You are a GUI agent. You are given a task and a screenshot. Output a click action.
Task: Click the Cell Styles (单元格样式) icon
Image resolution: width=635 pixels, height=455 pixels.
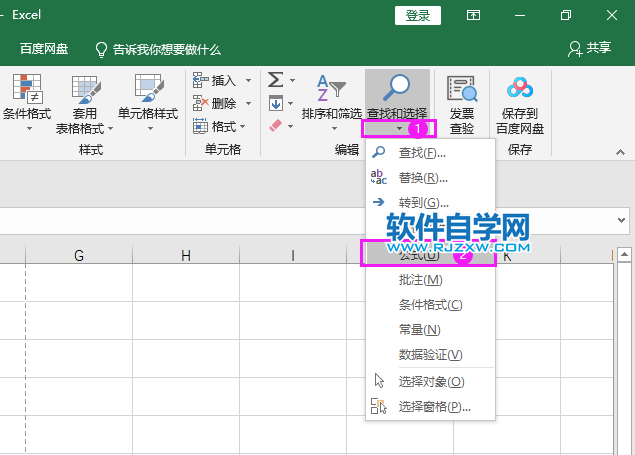pyautogui.click(x=148, y=90)
